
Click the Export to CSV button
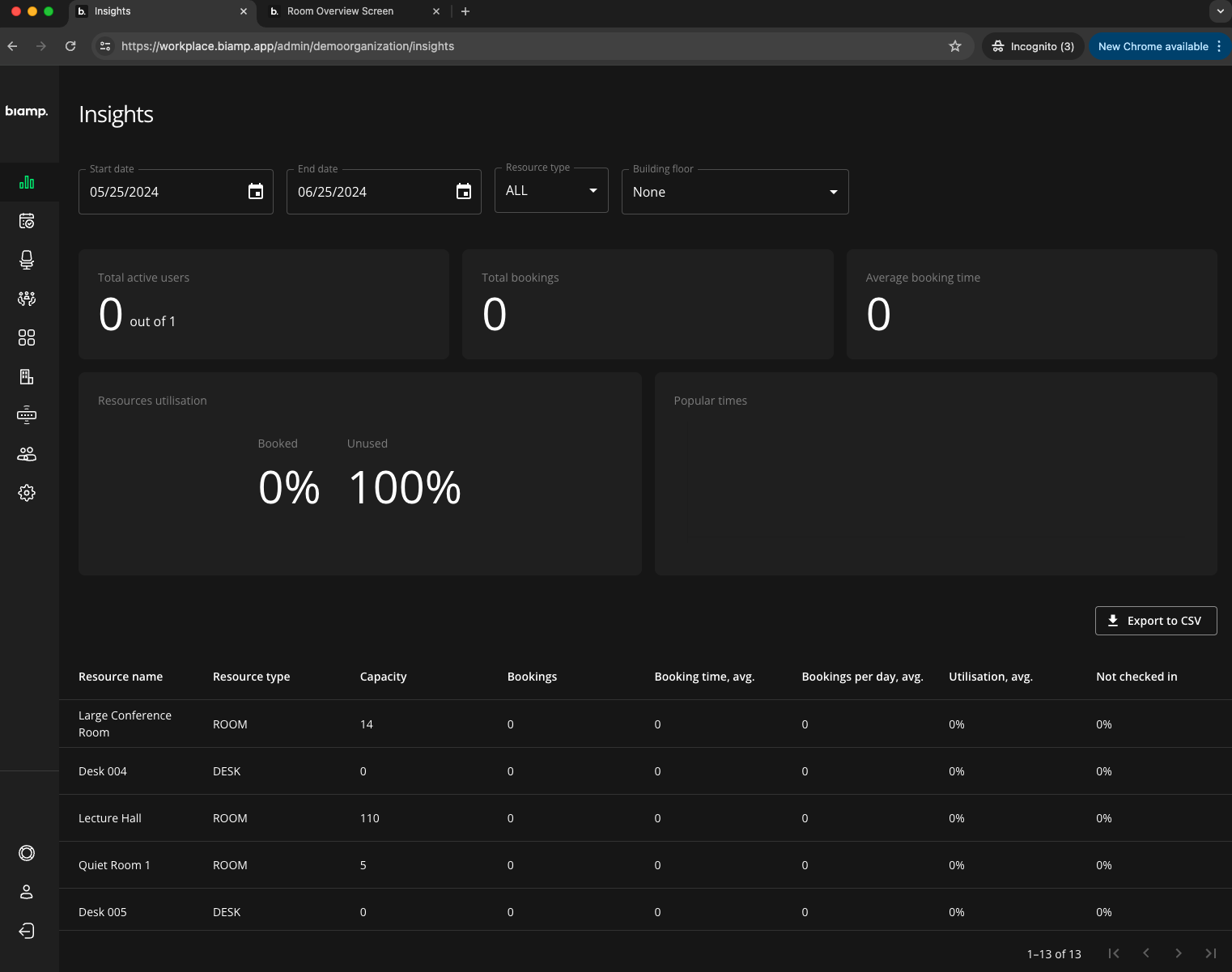[1156, 621]
